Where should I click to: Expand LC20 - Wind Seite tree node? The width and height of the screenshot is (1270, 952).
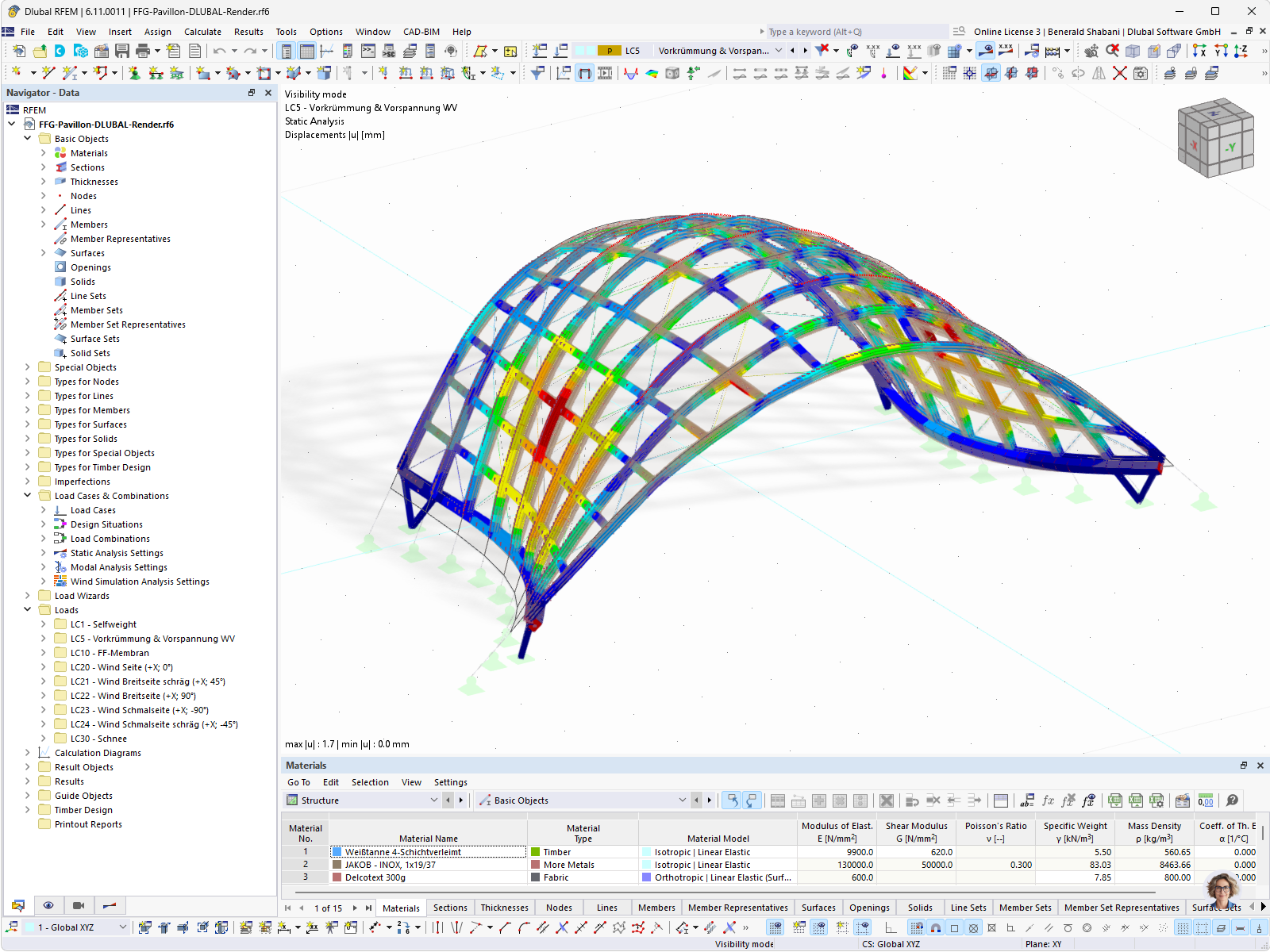point(44,667)
